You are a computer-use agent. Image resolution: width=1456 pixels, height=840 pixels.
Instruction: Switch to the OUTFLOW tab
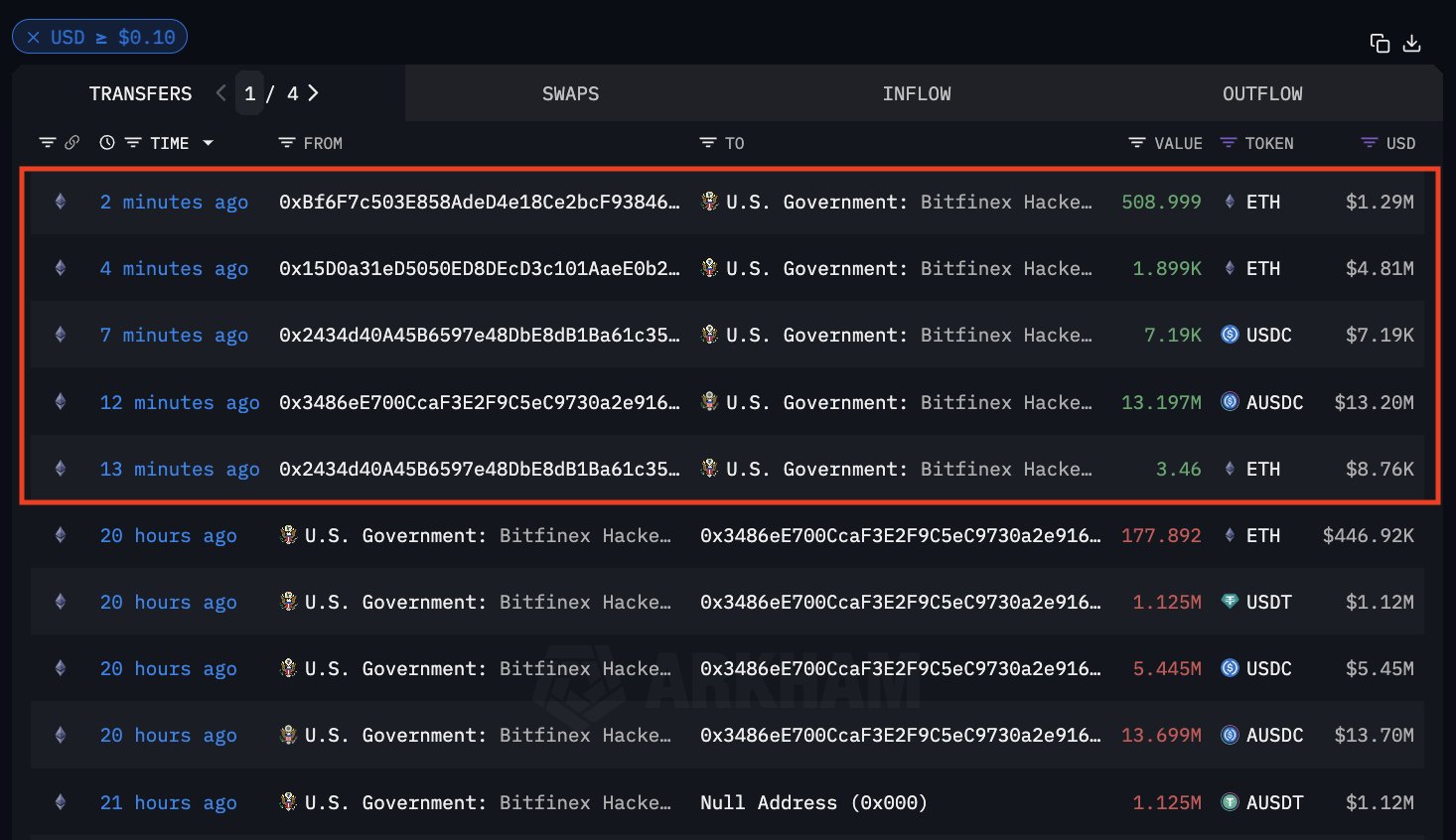(1261, 93)
